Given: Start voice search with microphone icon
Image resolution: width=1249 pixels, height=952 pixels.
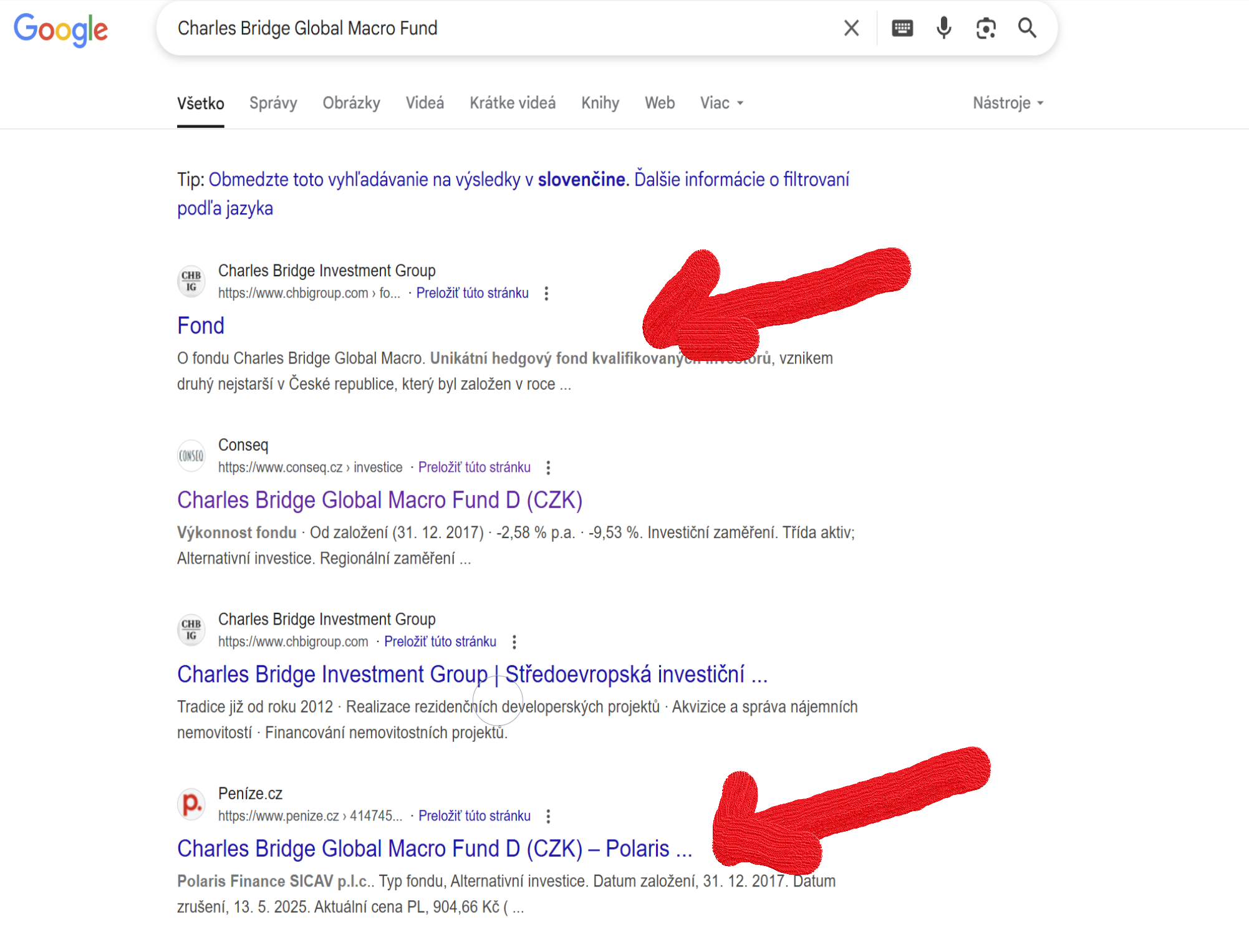Looking at the screenshot, I should 944,28.
